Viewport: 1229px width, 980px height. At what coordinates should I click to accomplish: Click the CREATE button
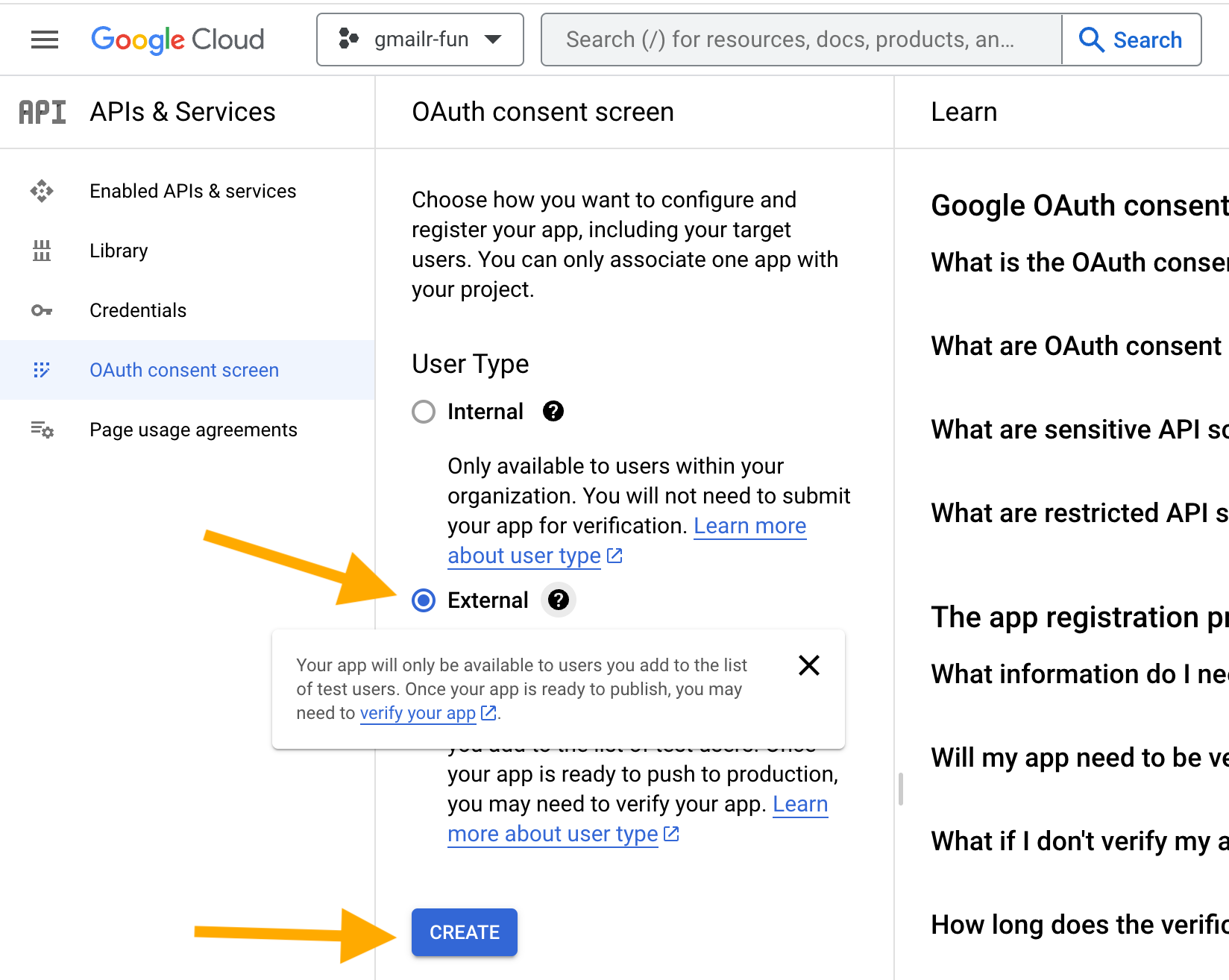coord(463,932)
